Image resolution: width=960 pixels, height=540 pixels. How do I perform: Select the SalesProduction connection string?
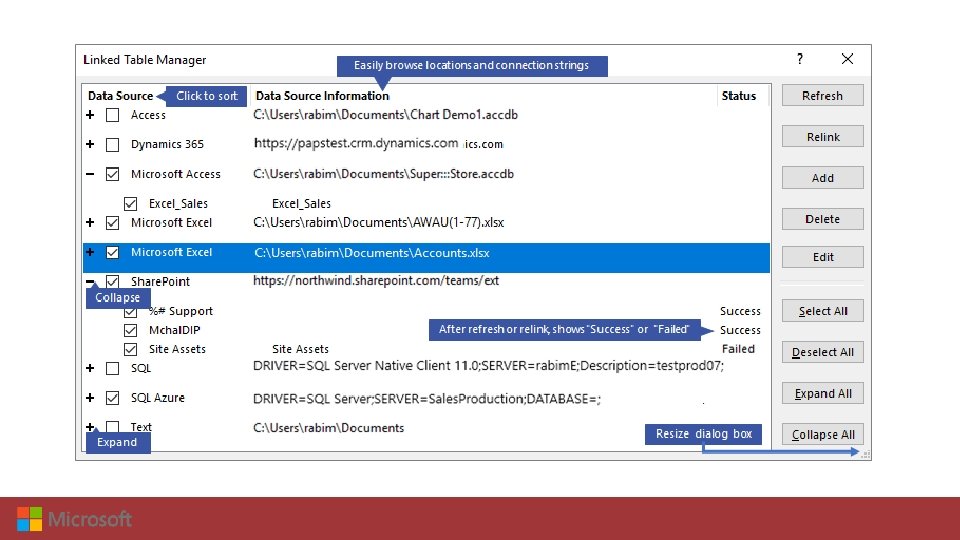[x=427, y=399]
